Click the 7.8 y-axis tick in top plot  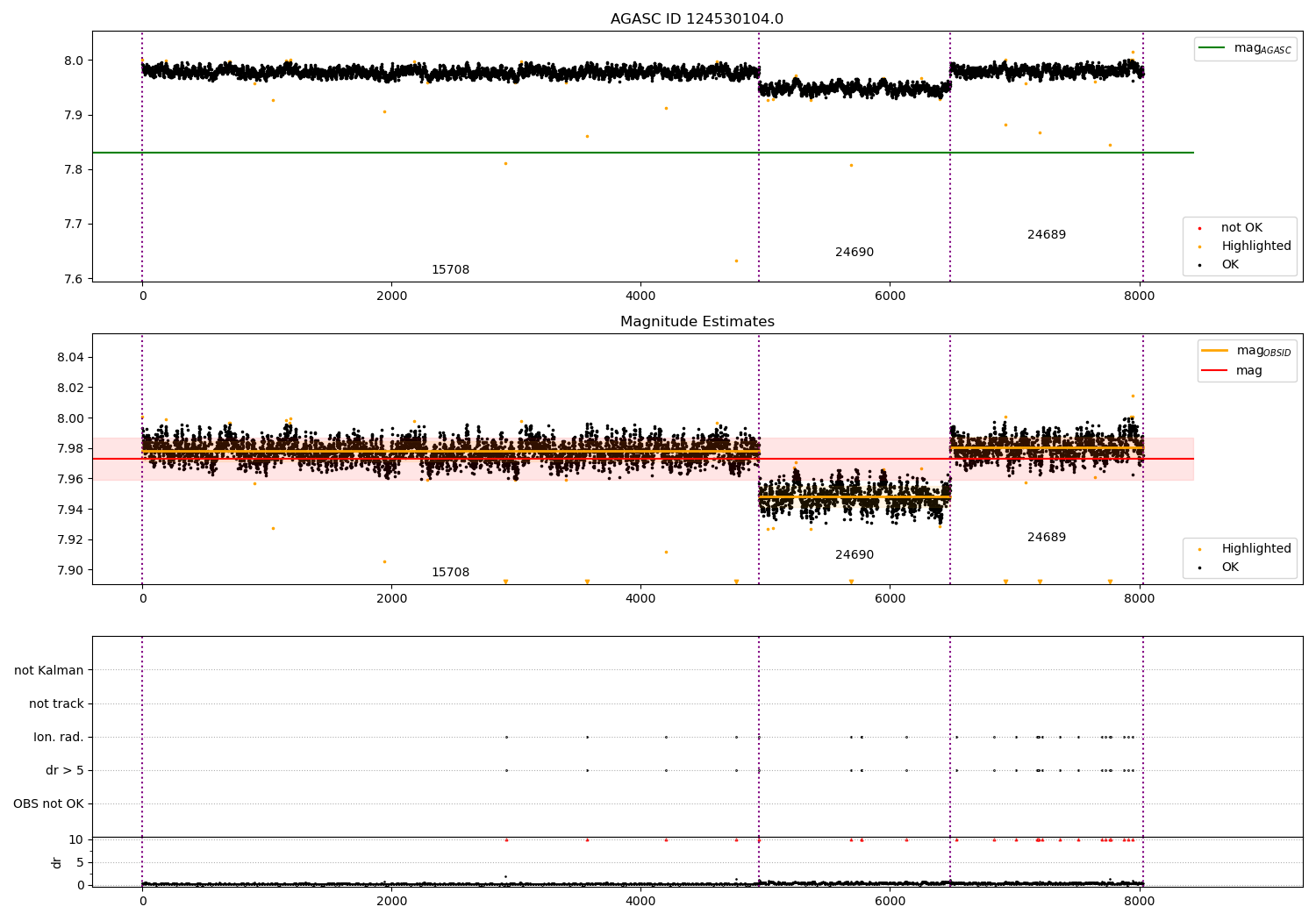(x=74, y=170)
